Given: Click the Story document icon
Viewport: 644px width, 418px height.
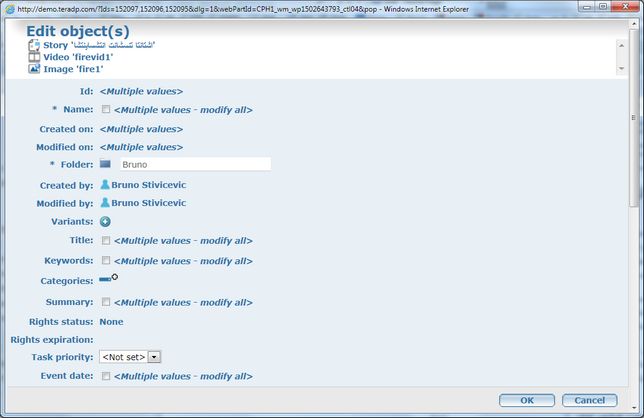Looking at the screenshot, I should [34, 45].
